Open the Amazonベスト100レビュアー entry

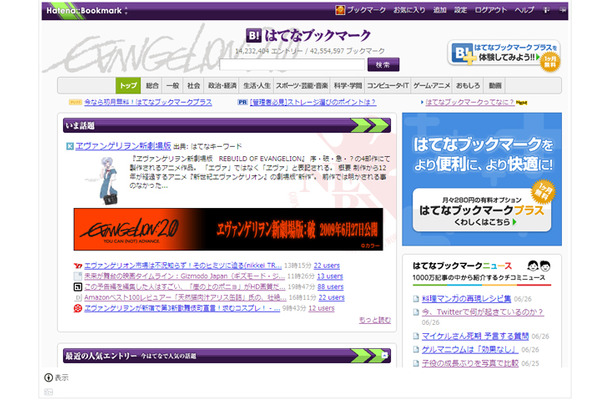[x=185, y=298]
